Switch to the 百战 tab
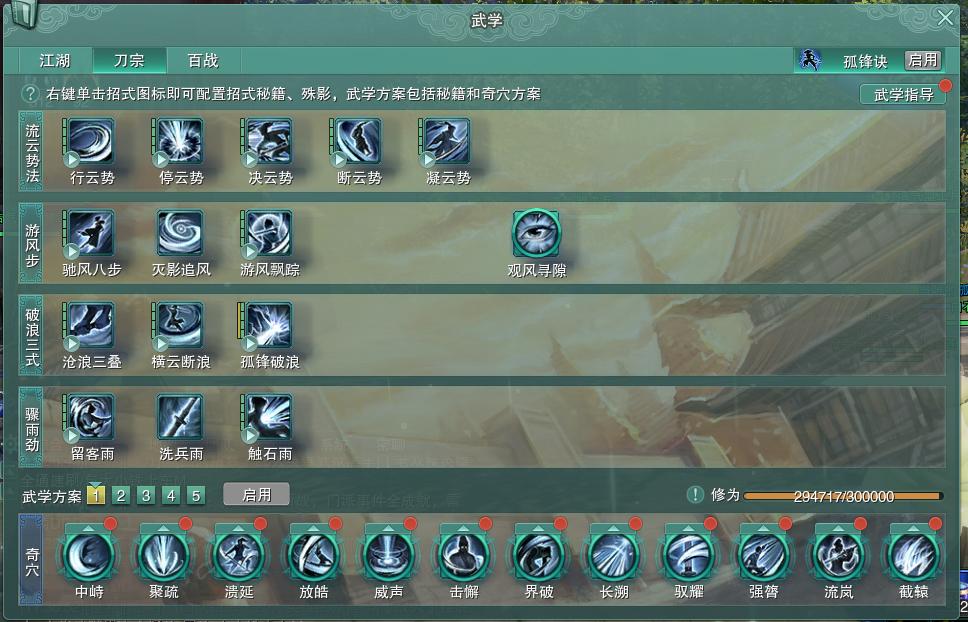 click(x=203, y=60)
